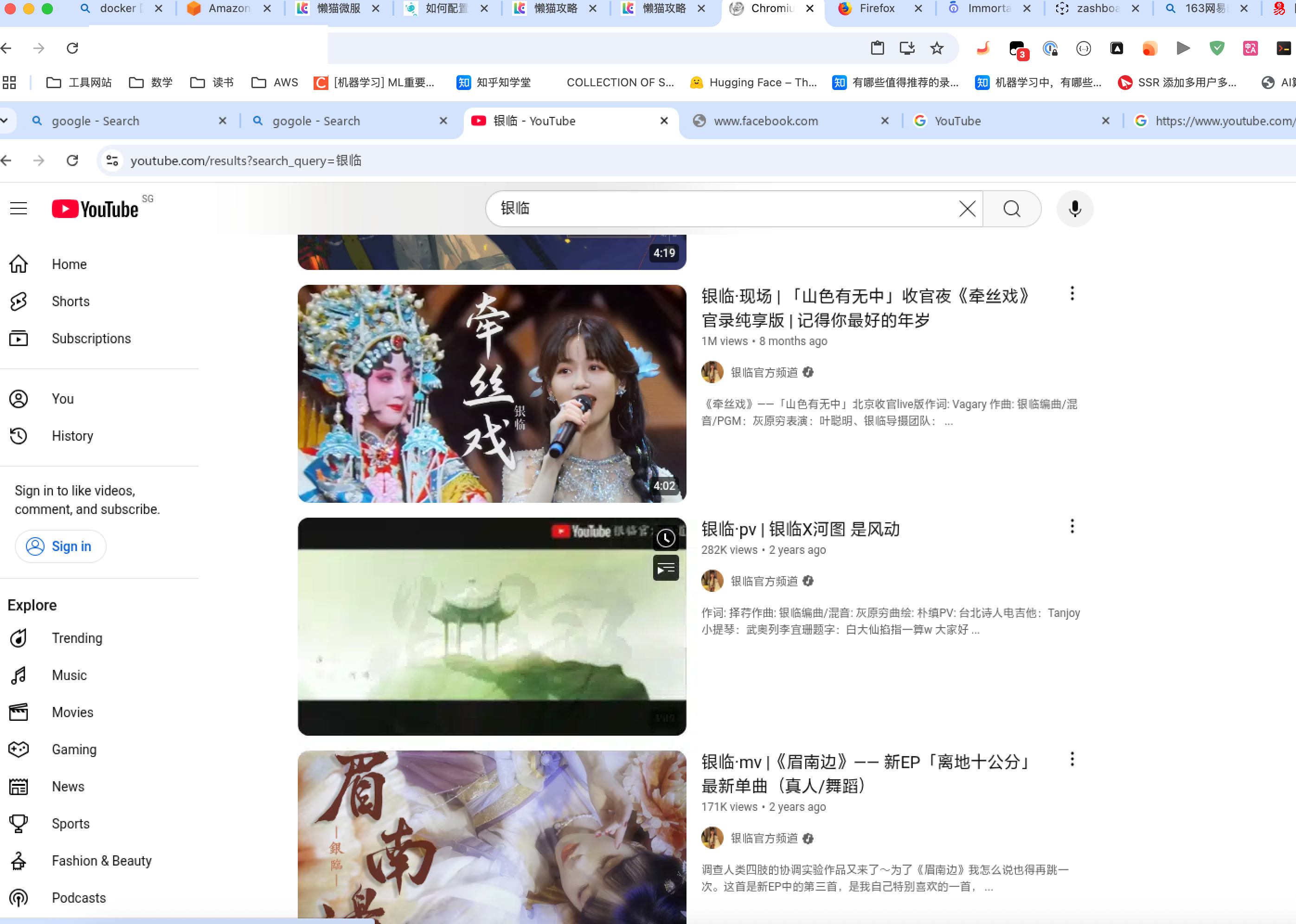Bookmark page with star icon
The width and height of the screenshot is (1296, 924).
[937, 48]
